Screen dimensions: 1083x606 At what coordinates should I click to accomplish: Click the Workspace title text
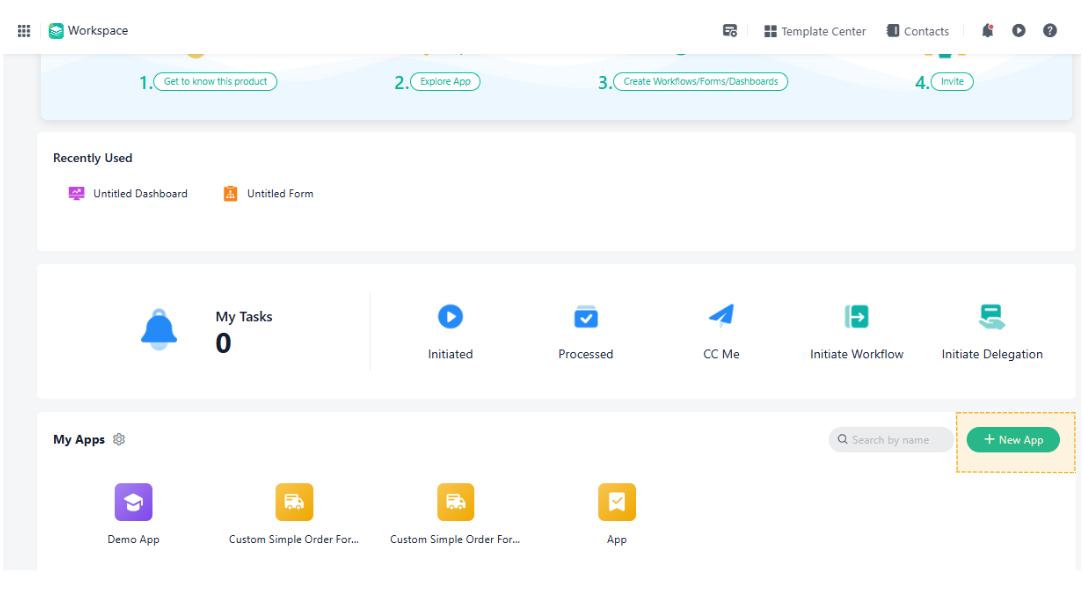click(98, 30)
